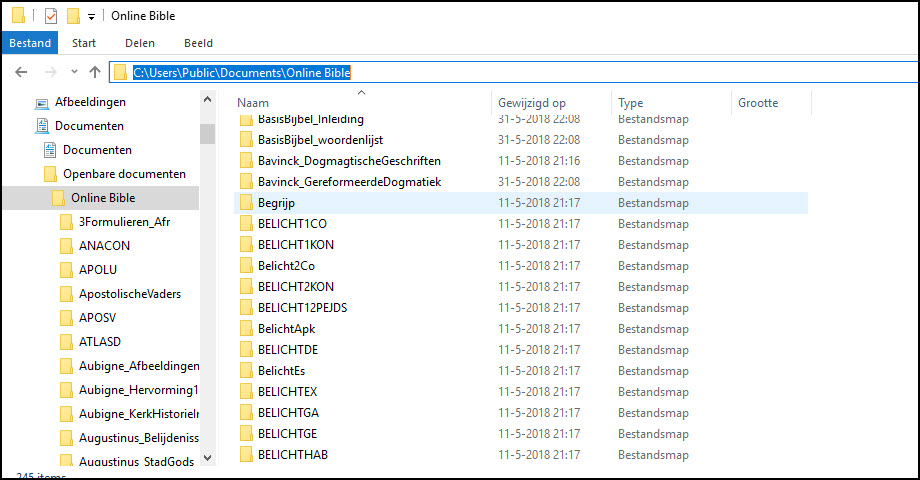
Task: Select APOLU folder in sidebar
Action: [x=98, y=270]
